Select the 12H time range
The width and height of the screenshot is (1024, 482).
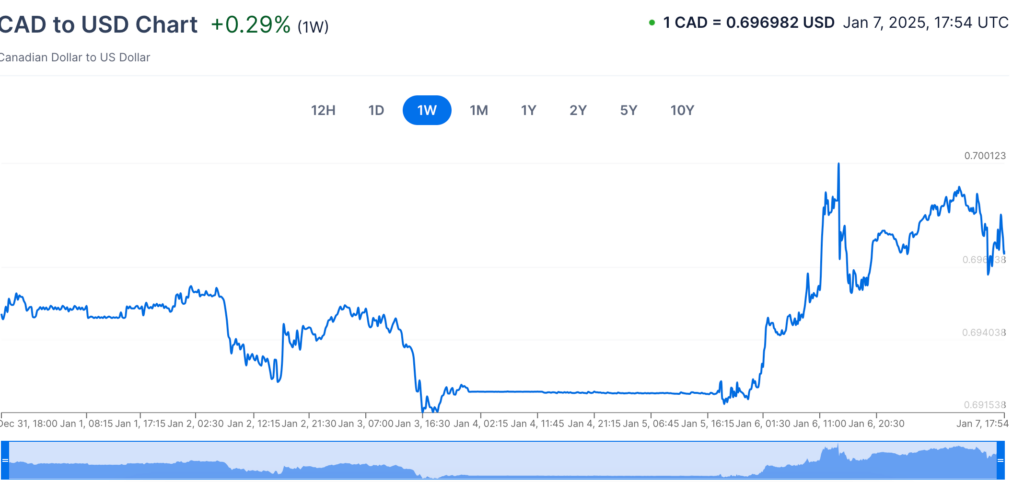[323, 110]
